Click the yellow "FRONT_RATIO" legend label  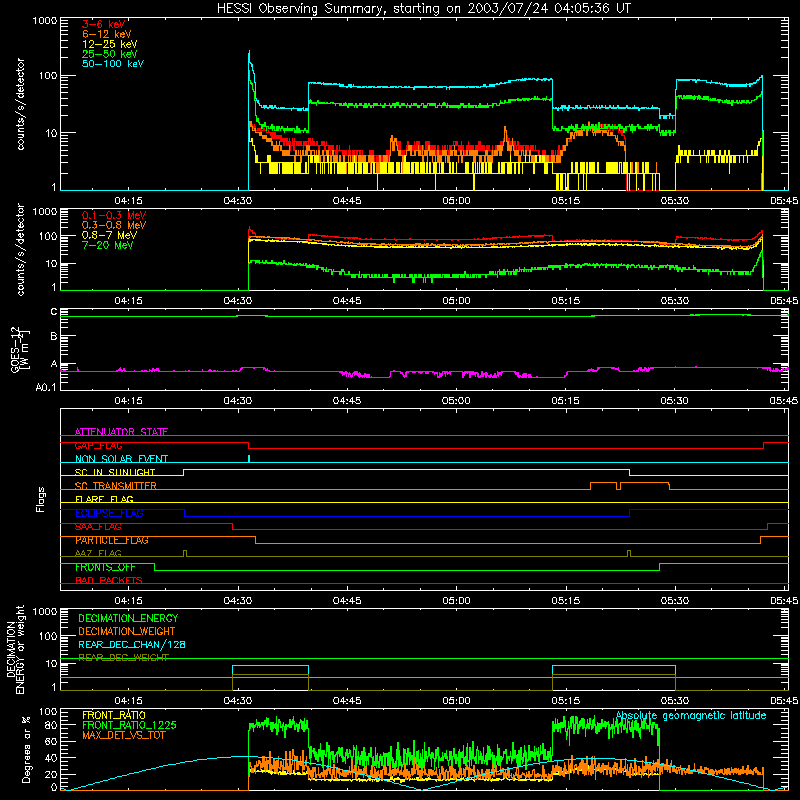[114, 715]
